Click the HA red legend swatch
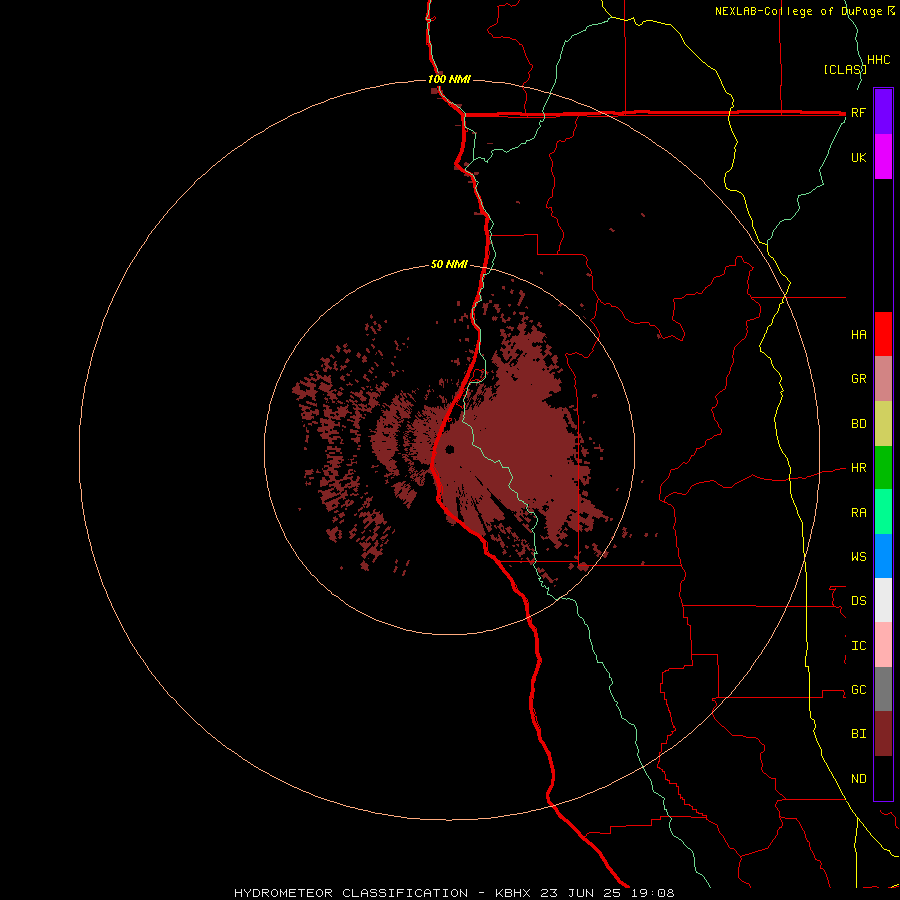The width and height of the screenshot is (900, 900). tap(883, 334)
